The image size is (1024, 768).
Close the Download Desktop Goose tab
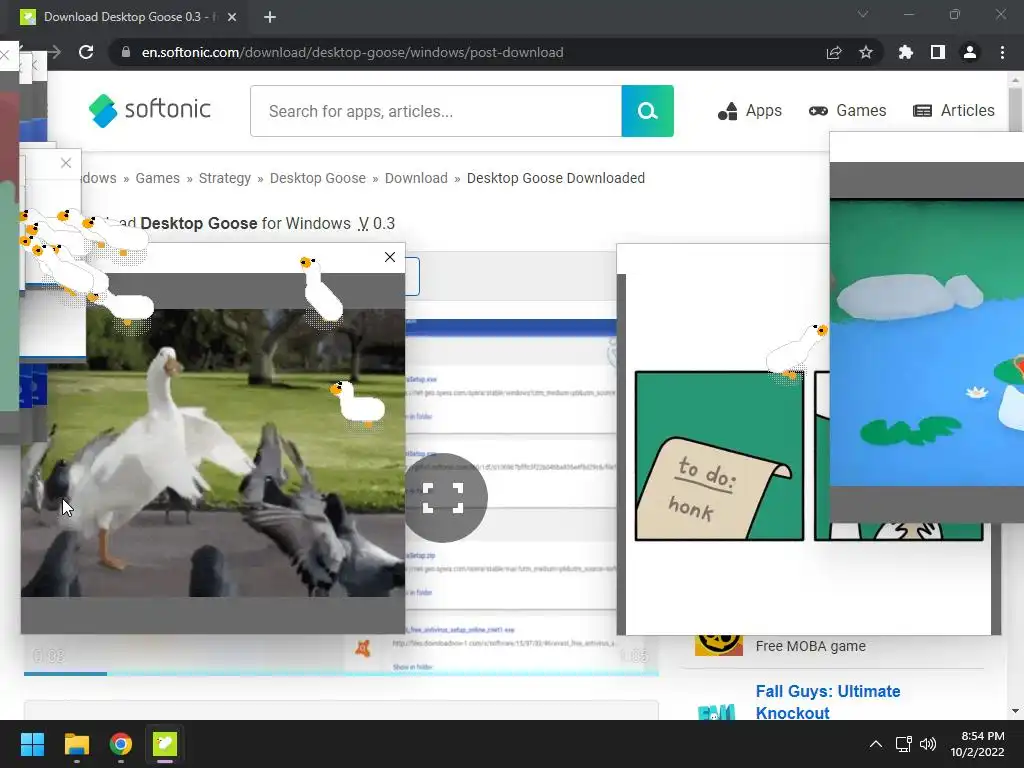[x=232, y=17]
